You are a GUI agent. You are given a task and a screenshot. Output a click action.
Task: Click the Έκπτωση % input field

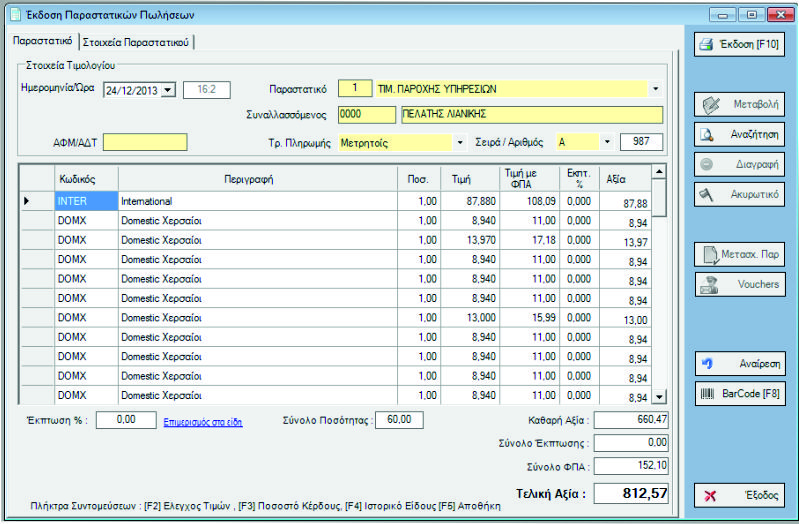126,421
